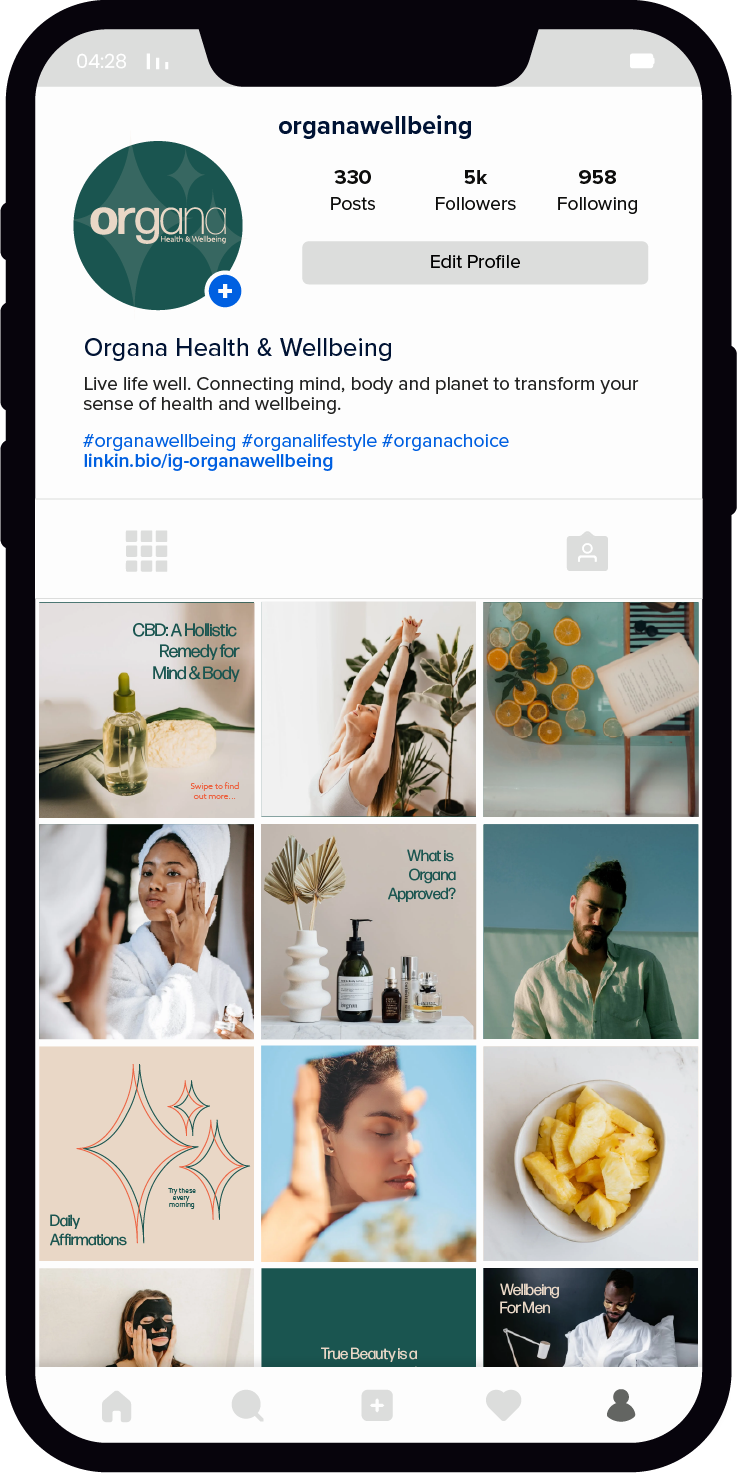Viewport: 737px width, 1473px height.
Task: Tap blue plus badge on profile picture
Action: pyautogui.click(x=225, y=291)
